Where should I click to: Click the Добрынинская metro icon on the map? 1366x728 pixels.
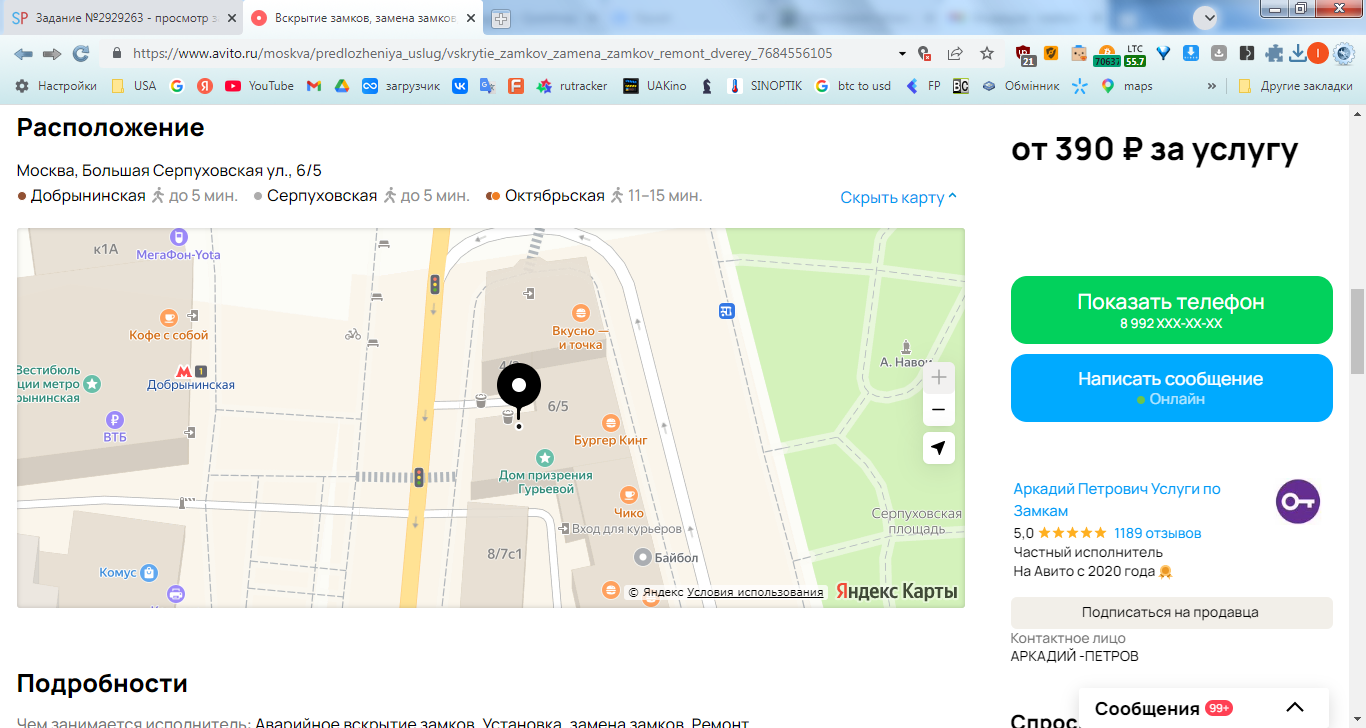click(183, 371)
